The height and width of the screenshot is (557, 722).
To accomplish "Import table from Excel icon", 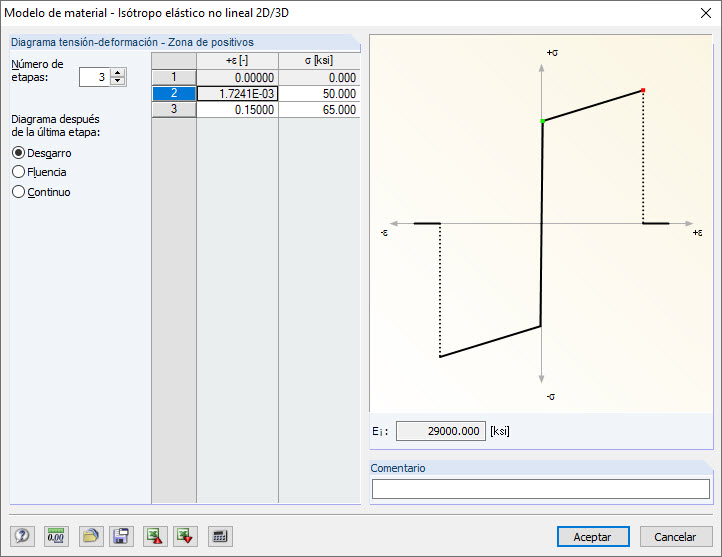I will [186, 536].
